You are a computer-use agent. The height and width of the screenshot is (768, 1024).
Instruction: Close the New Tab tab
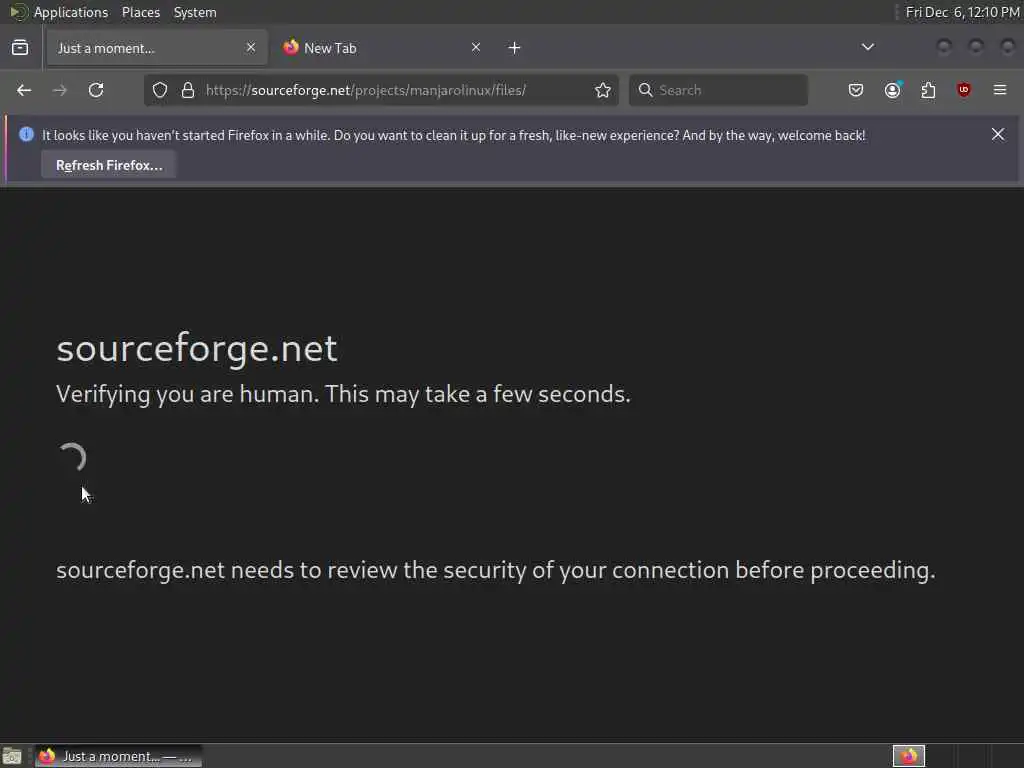coord(476,47)
